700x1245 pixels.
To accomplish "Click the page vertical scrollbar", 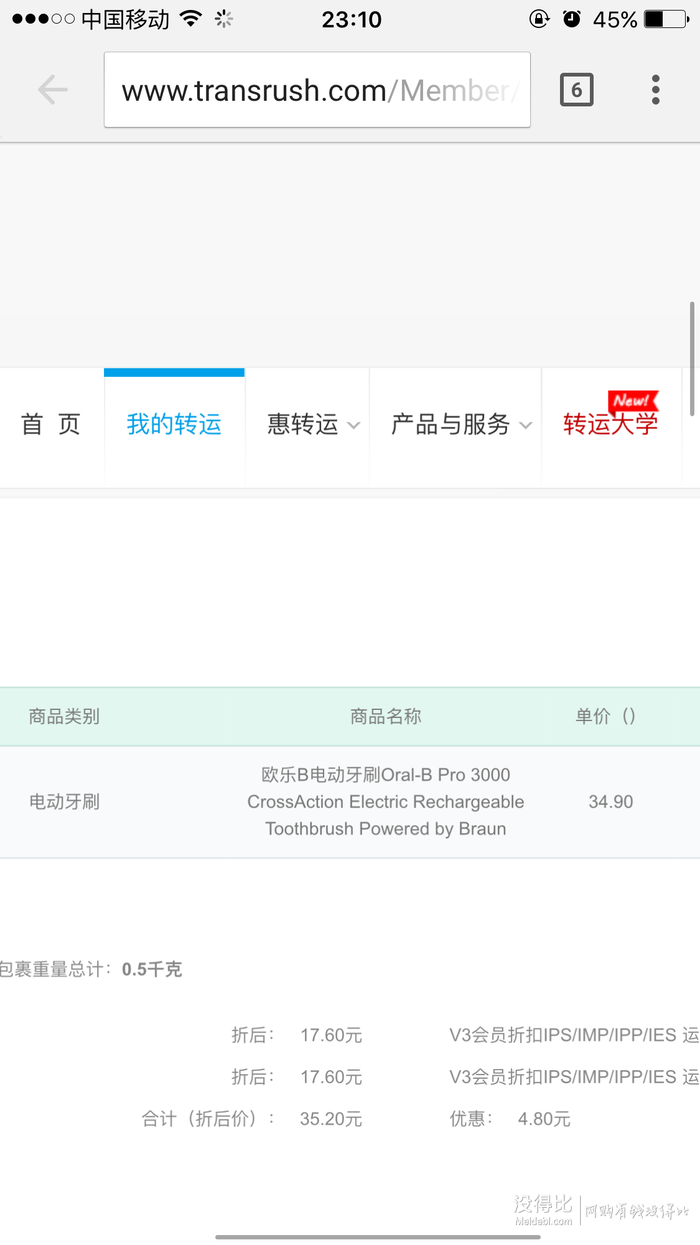I will [x=692, y=358].
